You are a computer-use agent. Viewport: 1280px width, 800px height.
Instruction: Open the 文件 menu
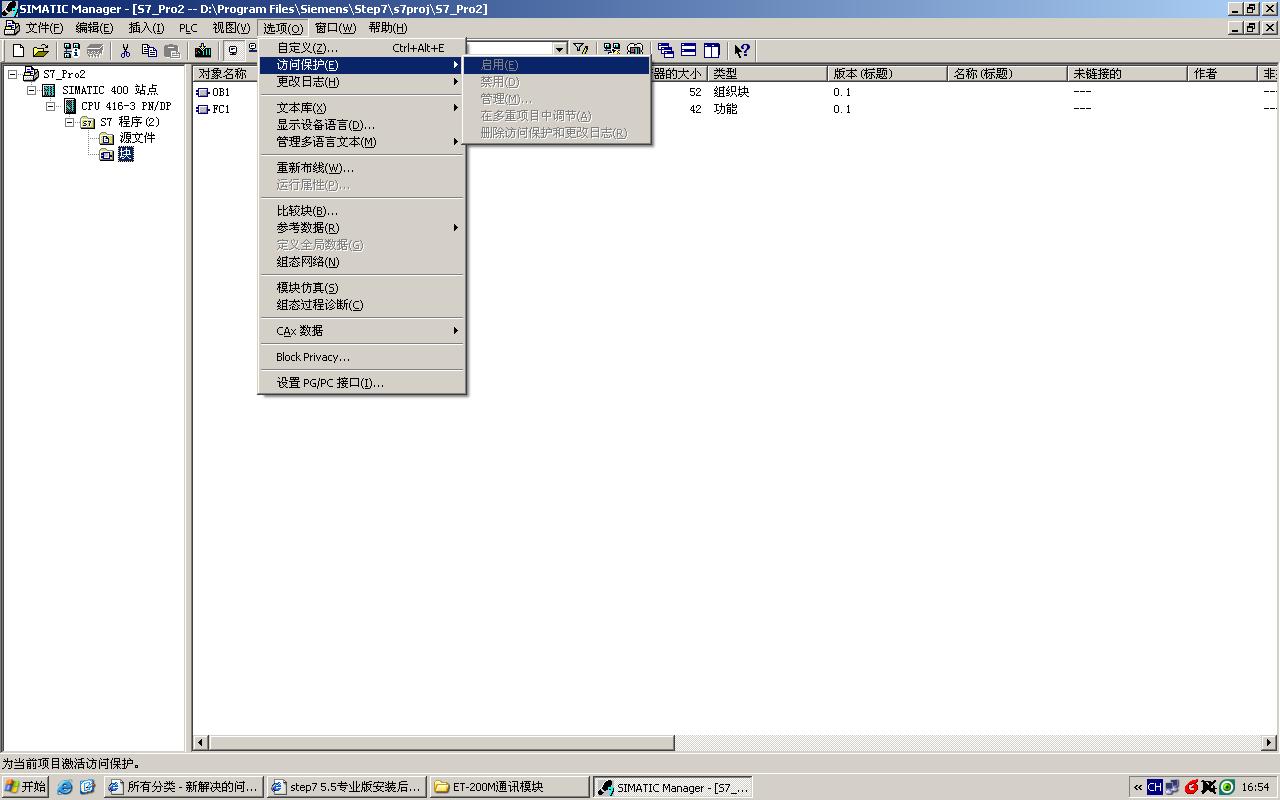pos(44,28)
